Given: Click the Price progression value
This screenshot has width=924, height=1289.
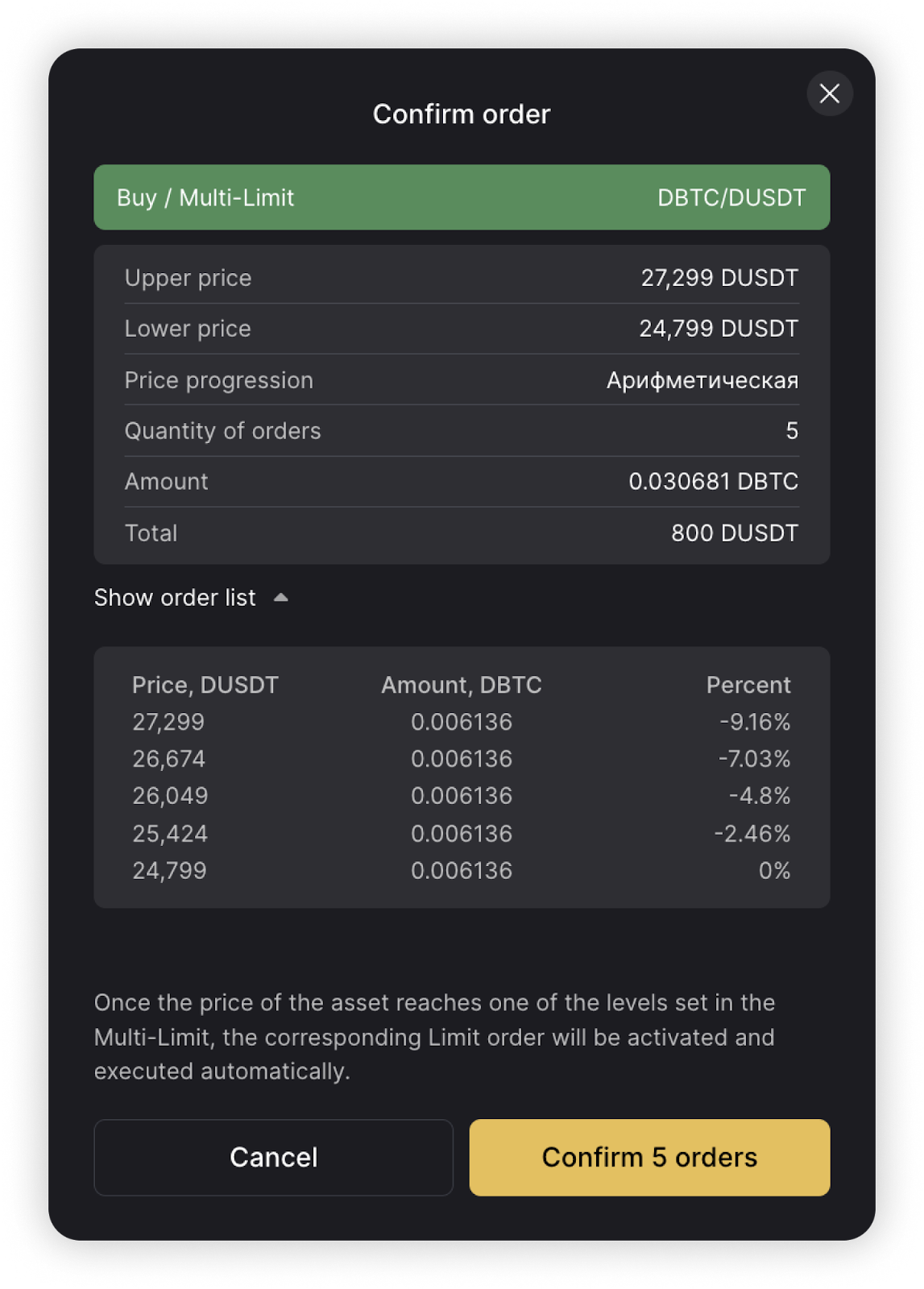Looking at the screenshot, I should point(702,380).
